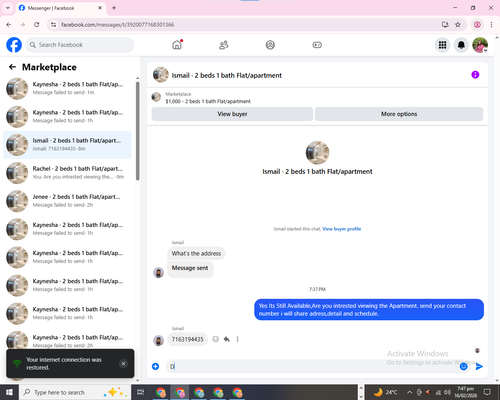Click Ismail's avatar beside the 7163194435 message
This screenshot has width=500, height=400.
coord(158,340)
